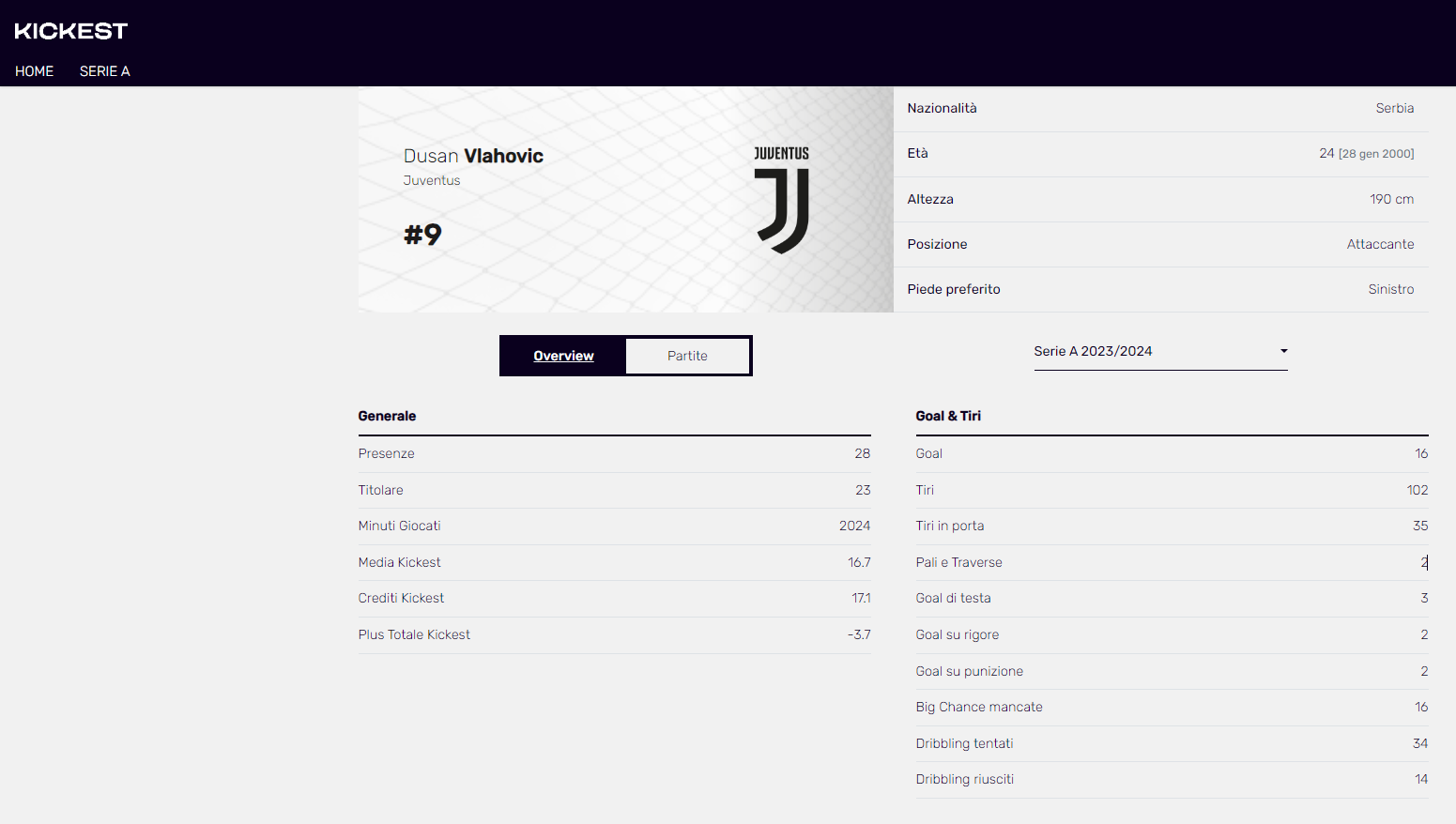This screenshot has height=824, width=1456.
Task: Click the Tiri in porta row label
Action: 950,526
